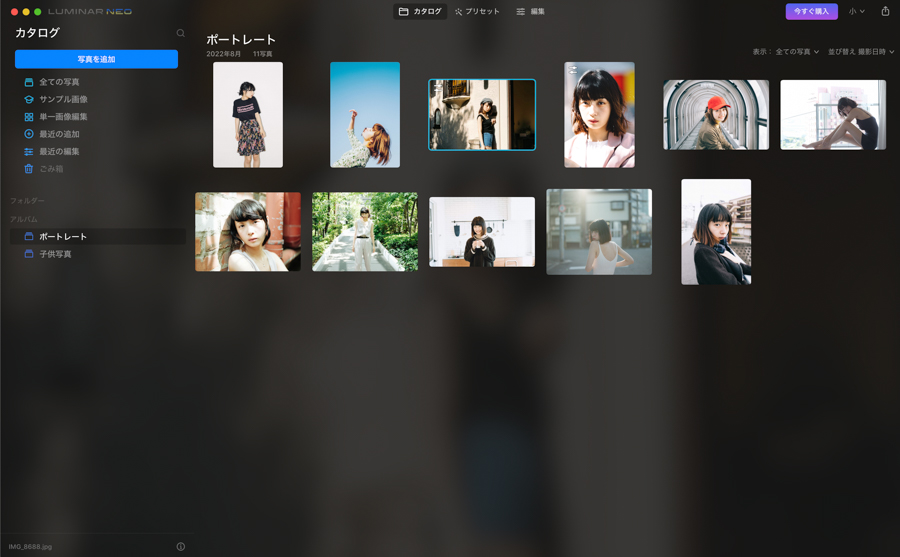This screenshot has height=557, width=900.
Task: Switch to the プリセット tab
Action: 477,12
